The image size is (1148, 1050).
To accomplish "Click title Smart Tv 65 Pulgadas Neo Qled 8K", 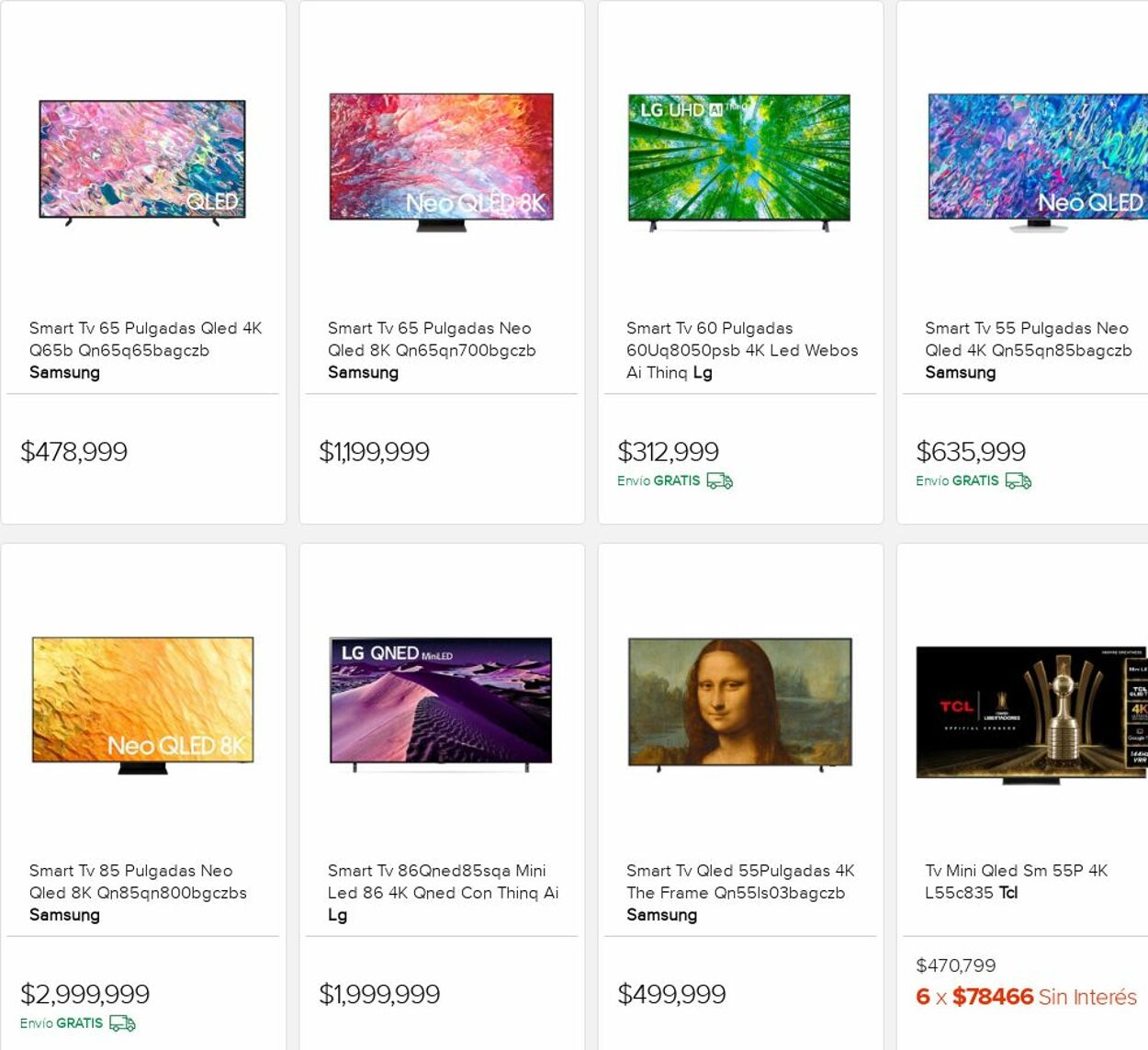I will coord(432,339).
